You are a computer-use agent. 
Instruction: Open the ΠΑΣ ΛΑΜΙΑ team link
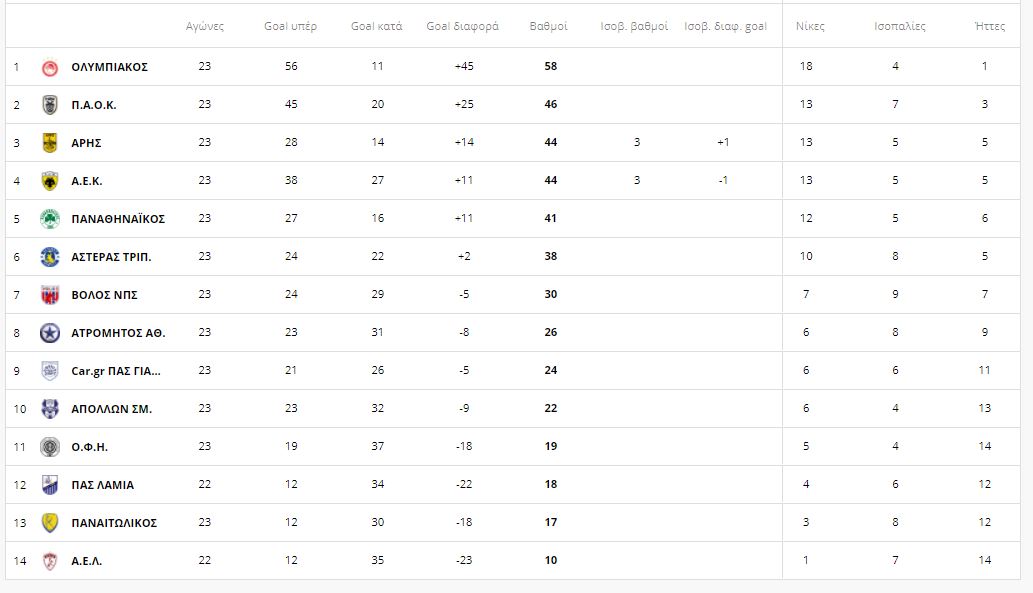click(x=103, y=485)
